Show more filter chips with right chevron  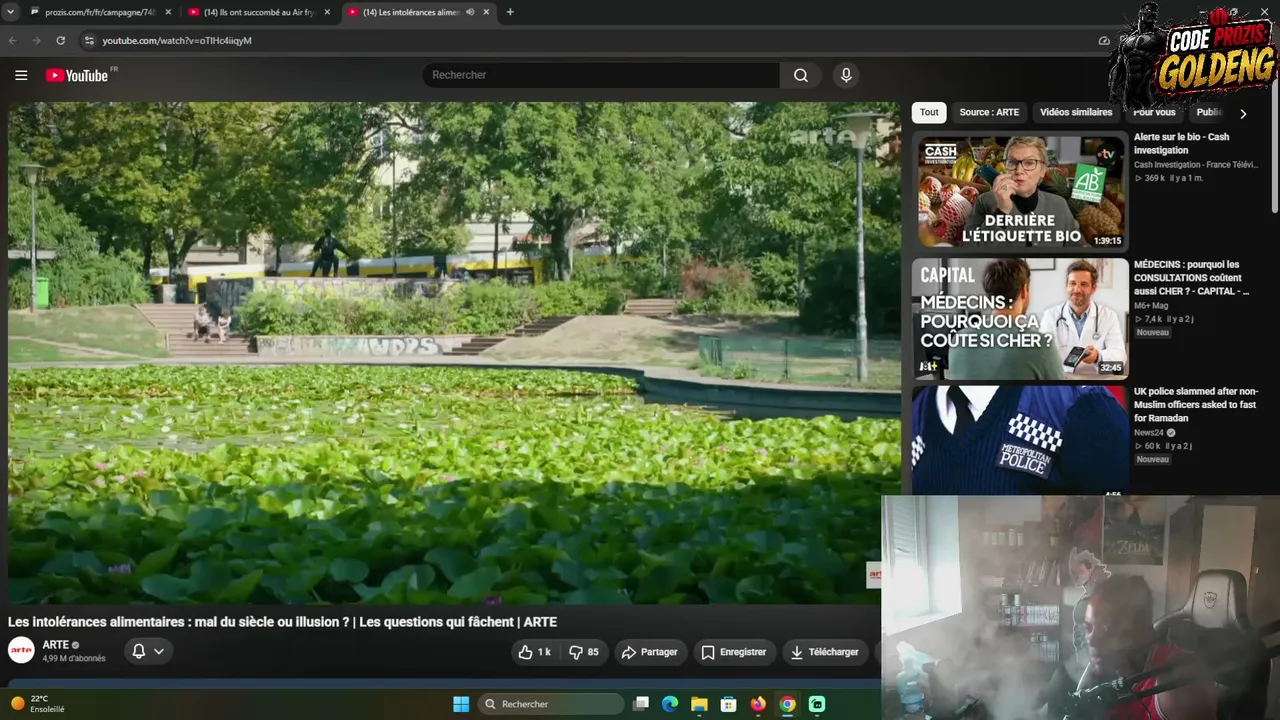tap(1243, 113)
